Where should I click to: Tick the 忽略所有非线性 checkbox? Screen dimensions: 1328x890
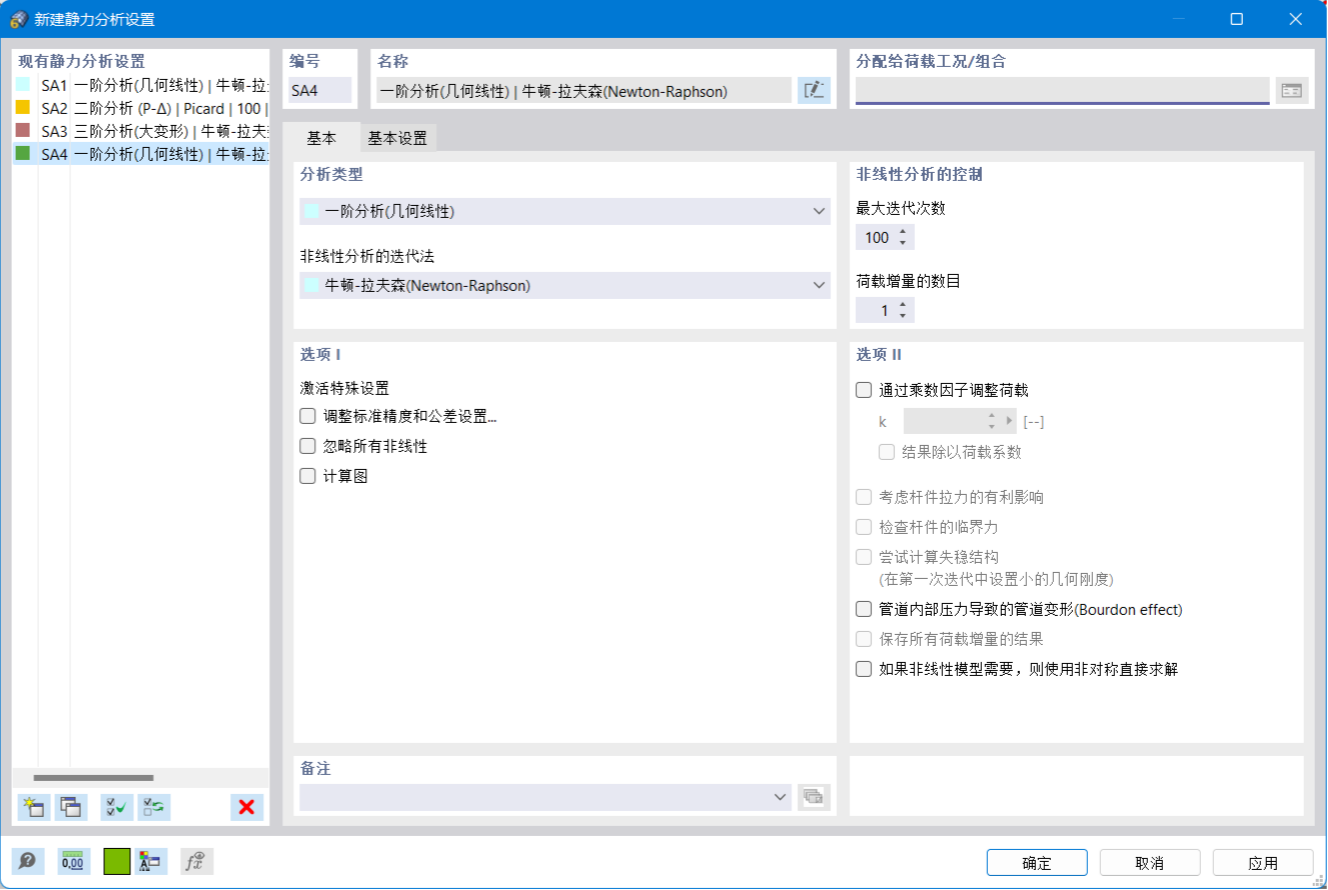tap(308, 446)
